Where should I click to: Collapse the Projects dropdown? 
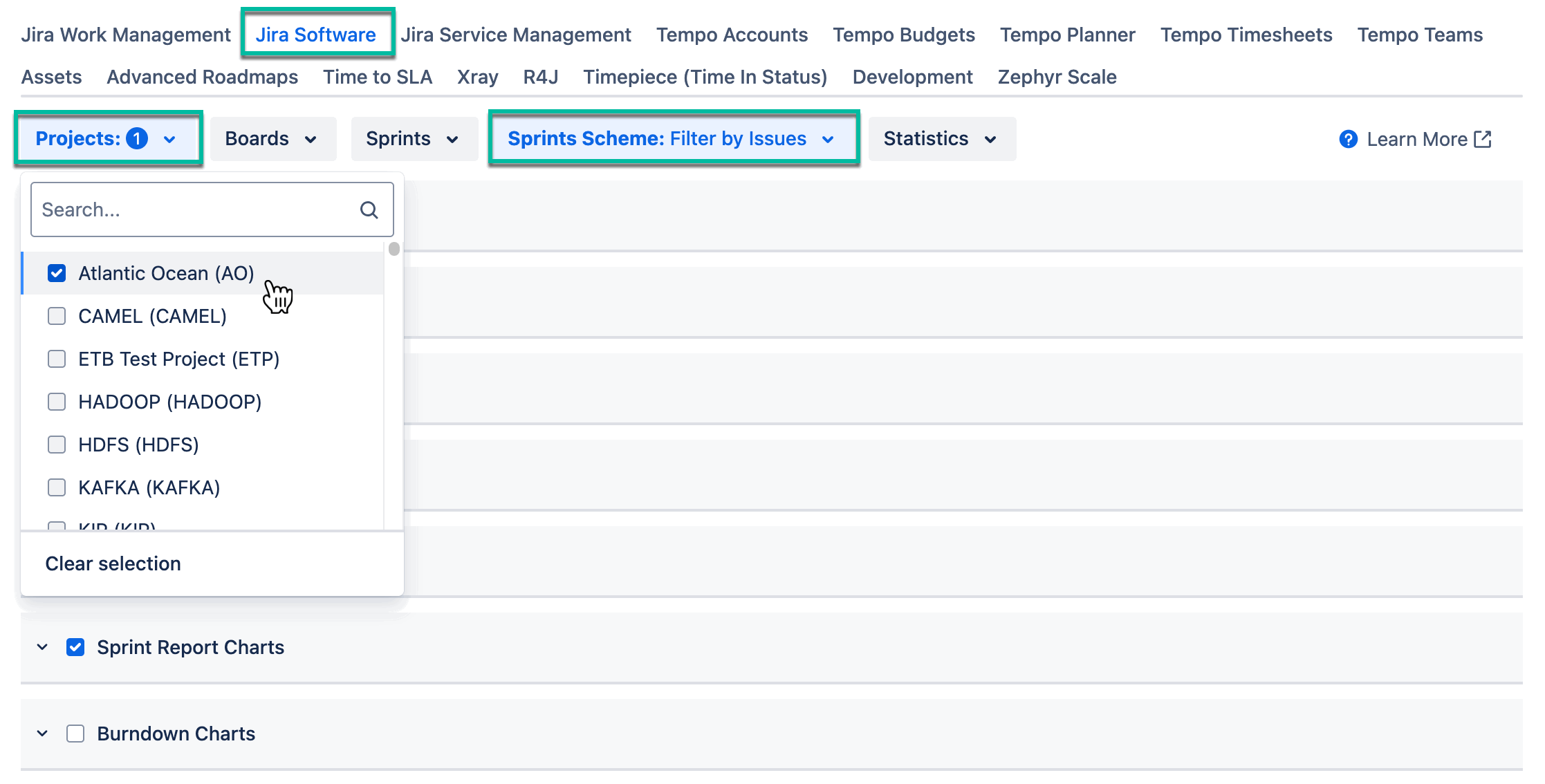tap(169, 138)
